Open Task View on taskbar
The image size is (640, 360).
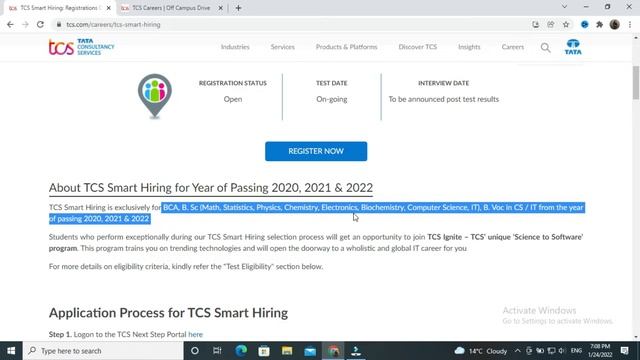point(217,351)
